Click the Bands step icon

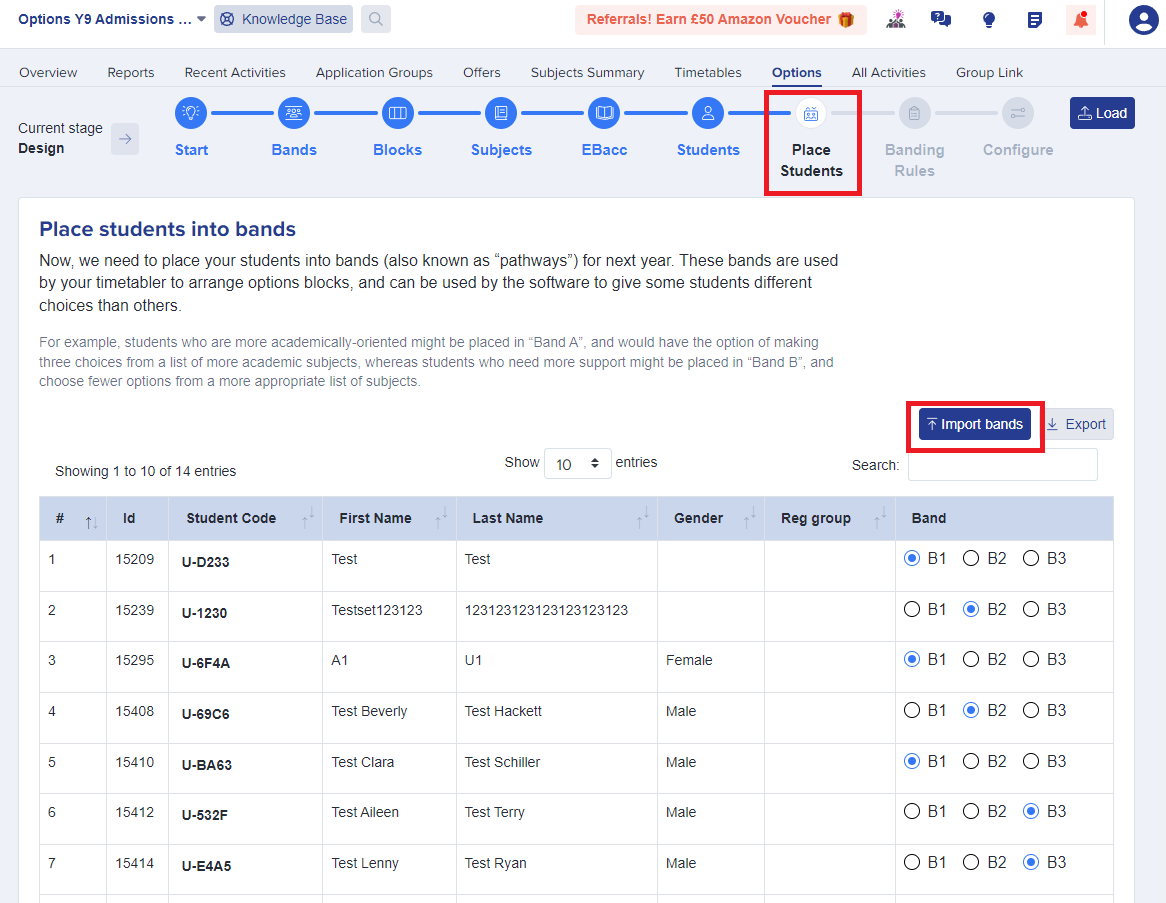click(294, 113)
